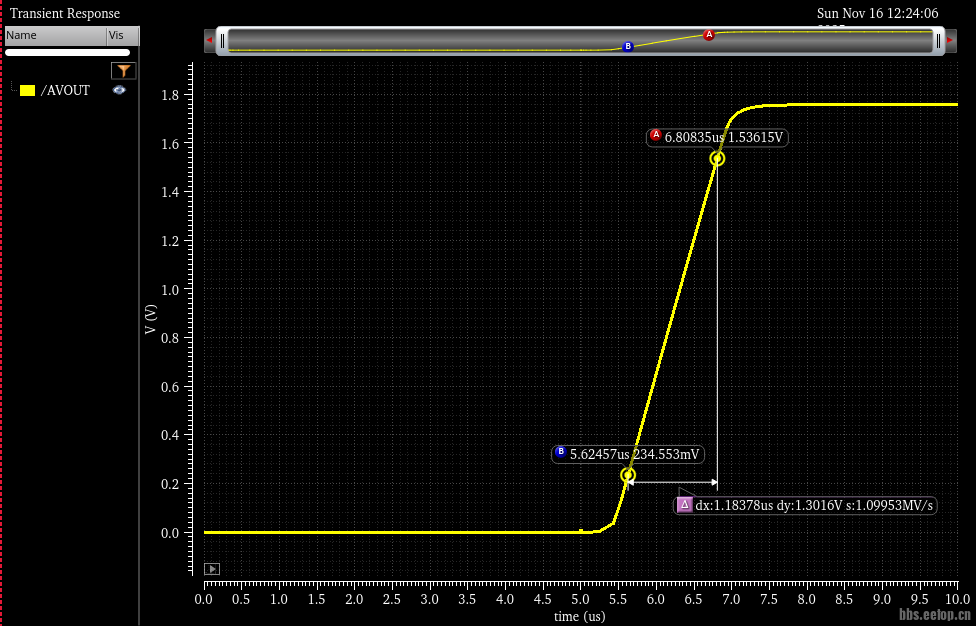
Task: Click the left grip handle of zoom strip
Action: (x=222, y=40)
